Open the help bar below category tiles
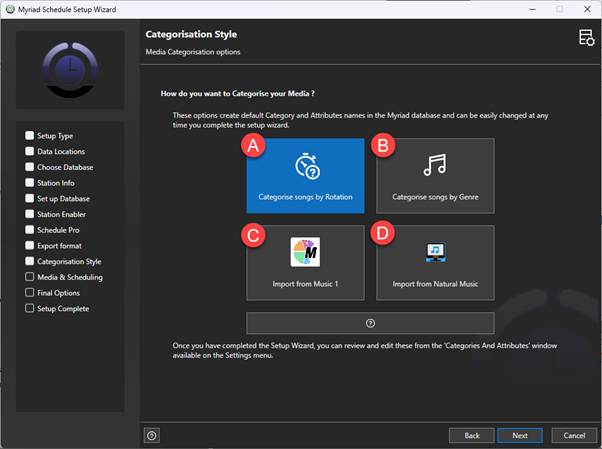The height and width of the screenshot is (449, 602). tap(370, 323)
